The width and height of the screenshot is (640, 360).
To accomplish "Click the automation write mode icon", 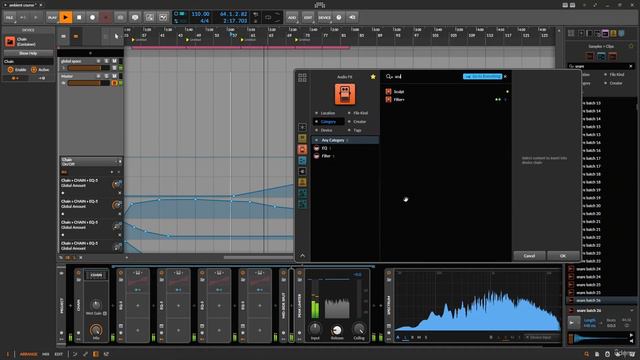I will tap(163, 18).
